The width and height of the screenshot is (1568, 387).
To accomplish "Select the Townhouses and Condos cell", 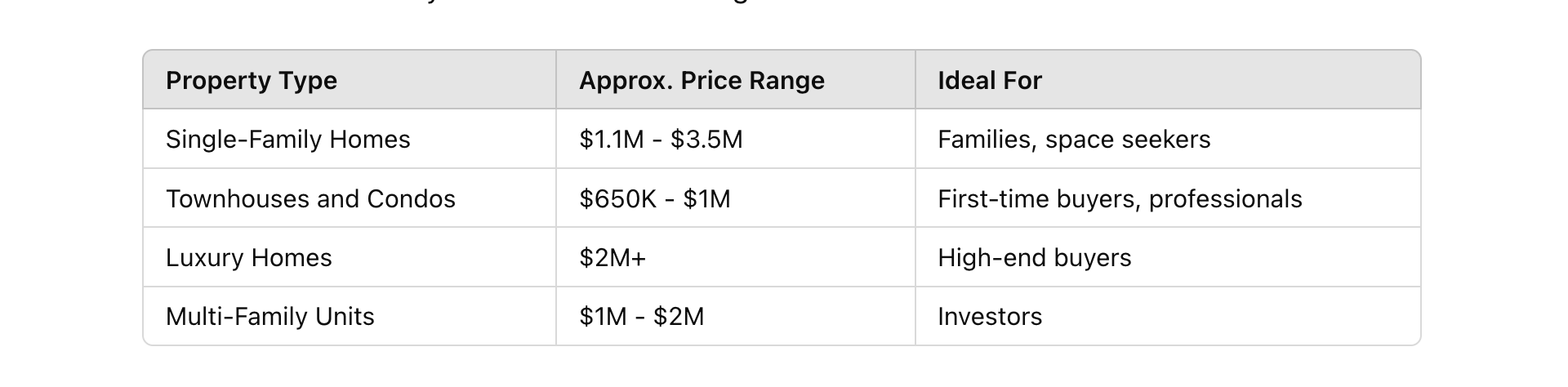I will pyautogui.click(x=350, y=198).
